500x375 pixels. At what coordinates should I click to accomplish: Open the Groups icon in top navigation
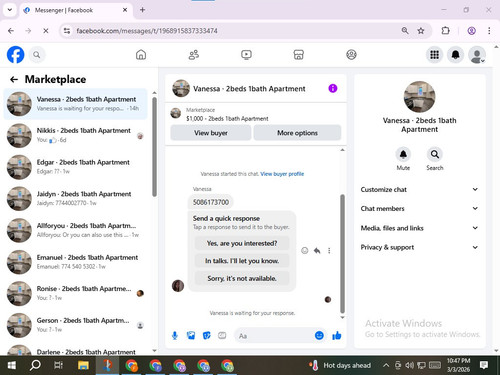pos(351,55)
